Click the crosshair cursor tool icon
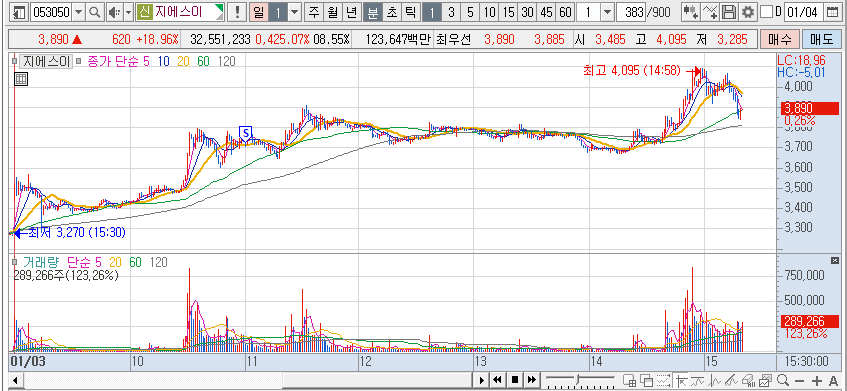The width and height of the screenshot is (847, 391). click(x=681, y=380)
